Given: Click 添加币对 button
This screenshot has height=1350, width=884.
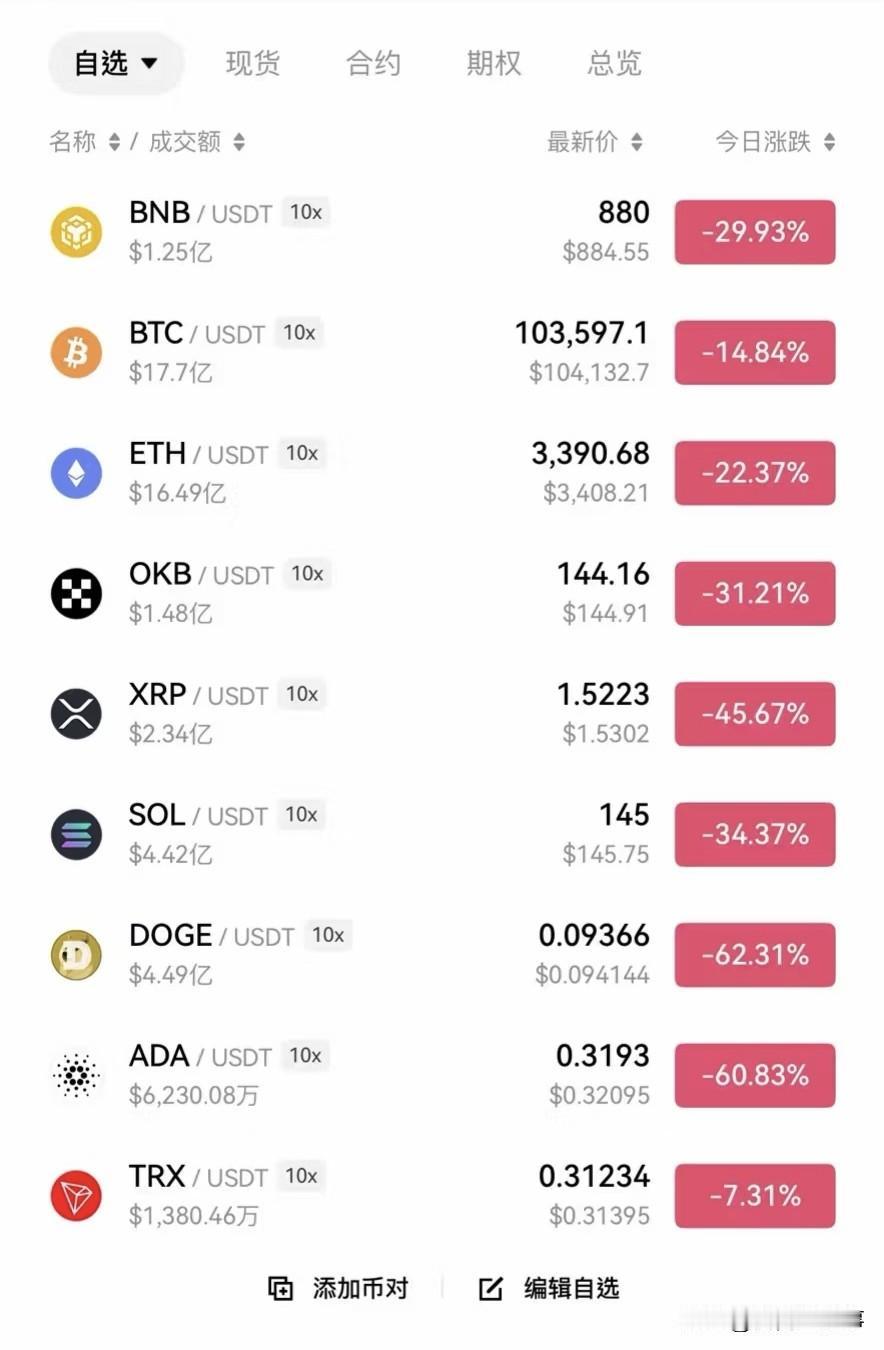Looking at the screenshot, I should pos(339,1288).
